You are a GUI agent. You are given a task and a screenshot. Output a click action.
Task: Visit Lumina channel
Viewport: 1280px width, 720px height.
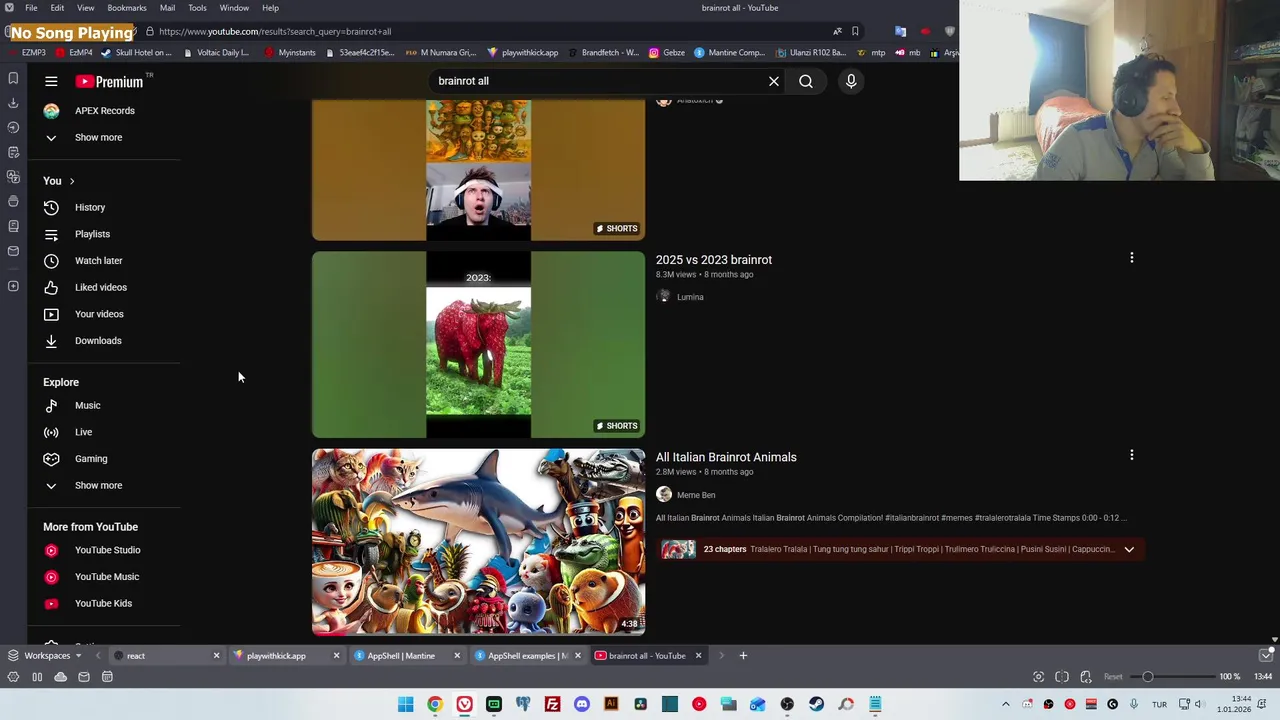coord(690,297)
